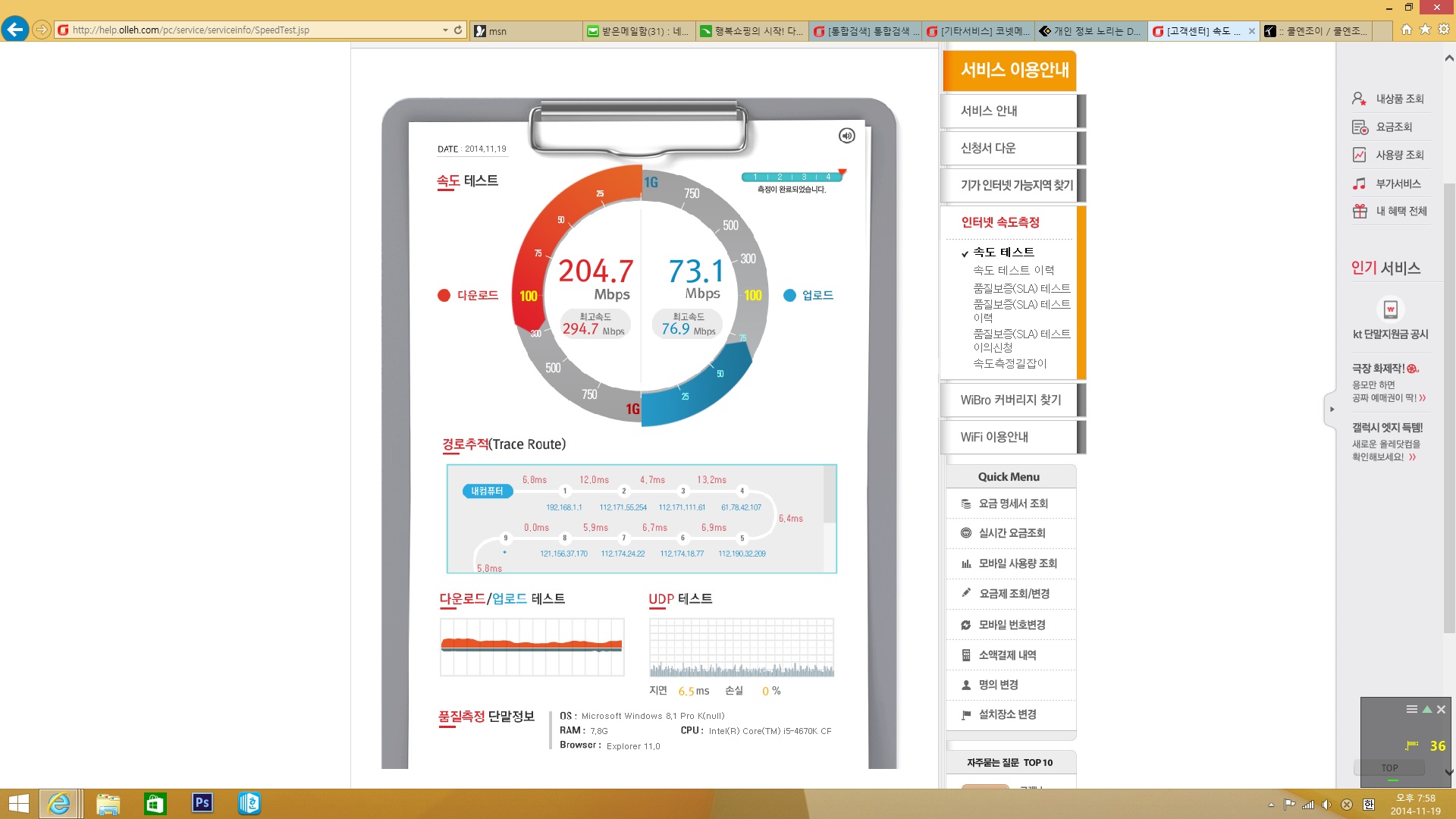Click the browser back arrow button
This screenshot has height=819, width=1456.
tap(14, 30)
